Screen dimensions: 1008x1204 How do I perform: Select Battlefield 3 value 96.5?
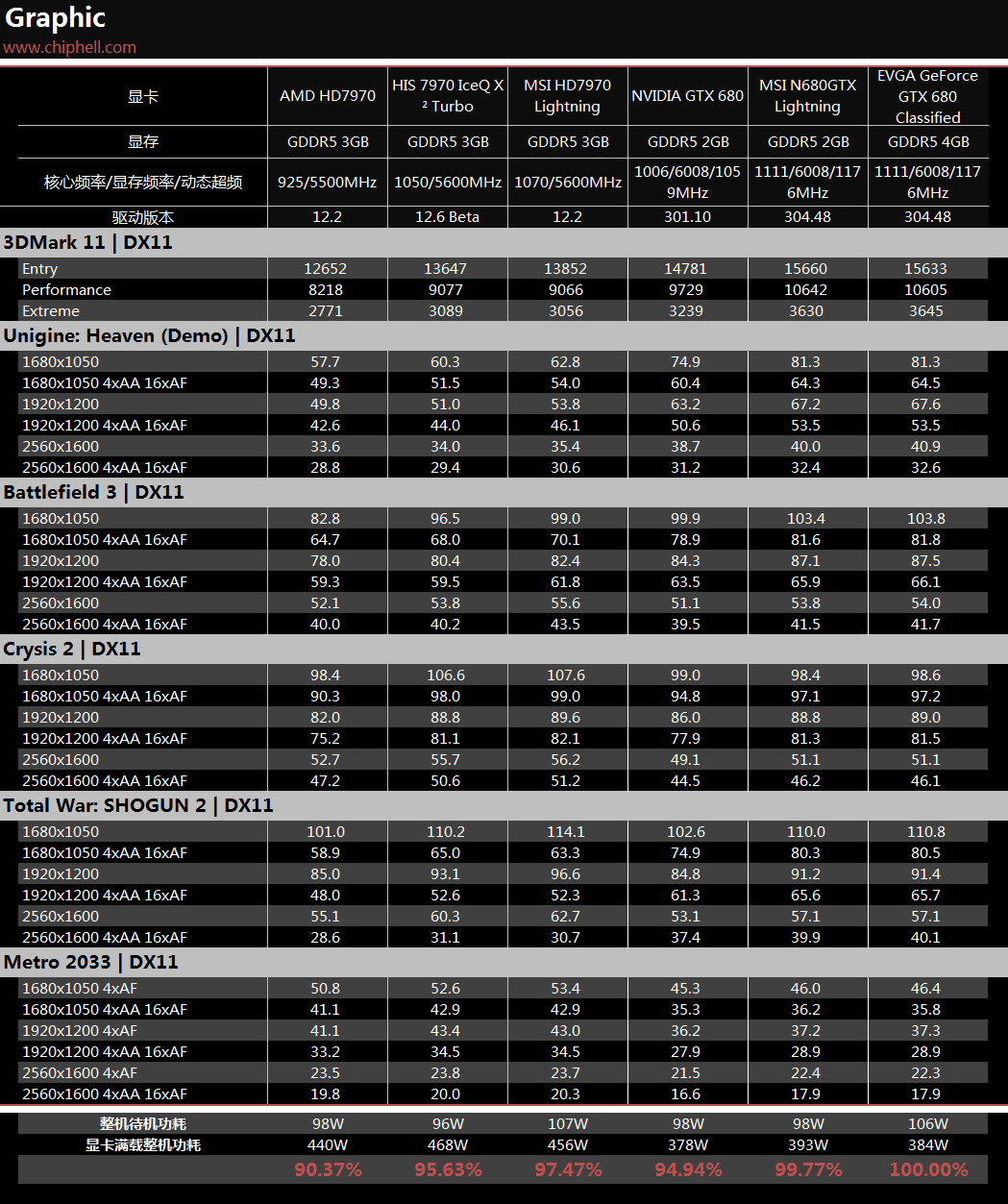[446, 519]
